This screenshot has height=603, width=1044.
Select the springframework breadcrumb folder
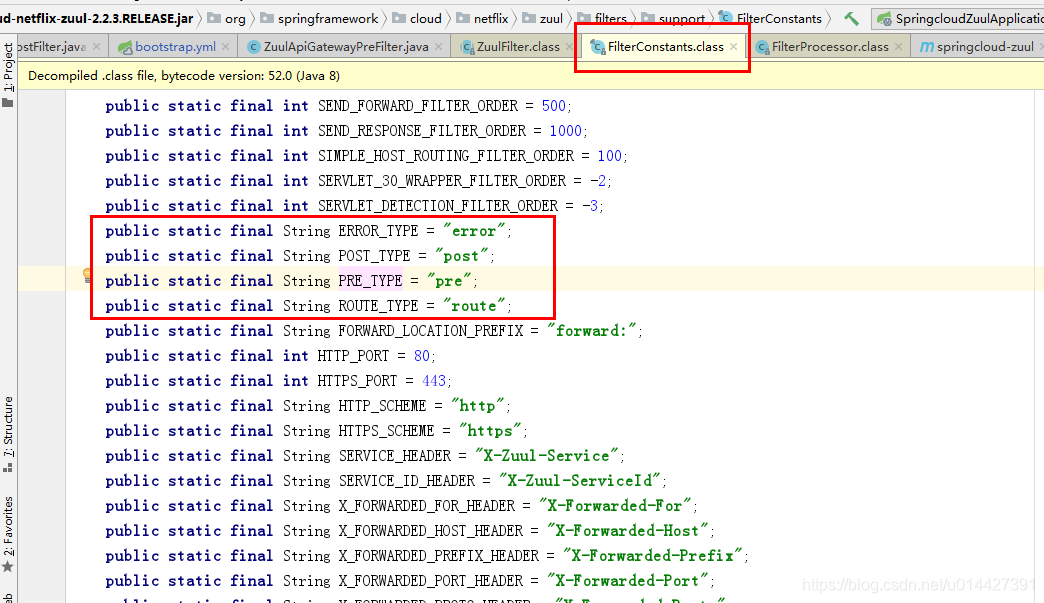click(319, 19)
